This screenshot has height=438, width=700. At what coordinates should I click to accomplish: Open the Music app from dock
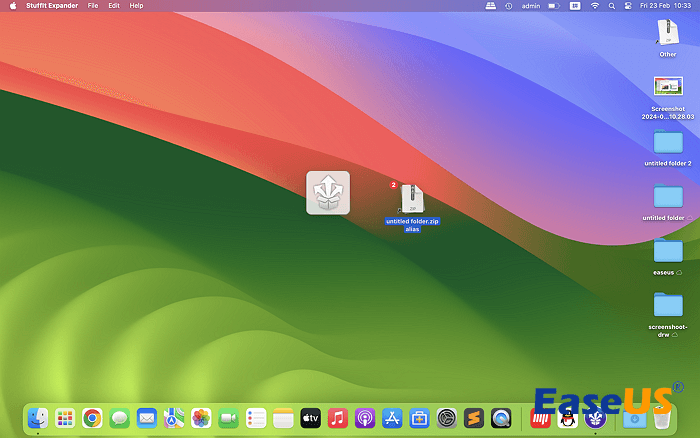pos(337,418)
